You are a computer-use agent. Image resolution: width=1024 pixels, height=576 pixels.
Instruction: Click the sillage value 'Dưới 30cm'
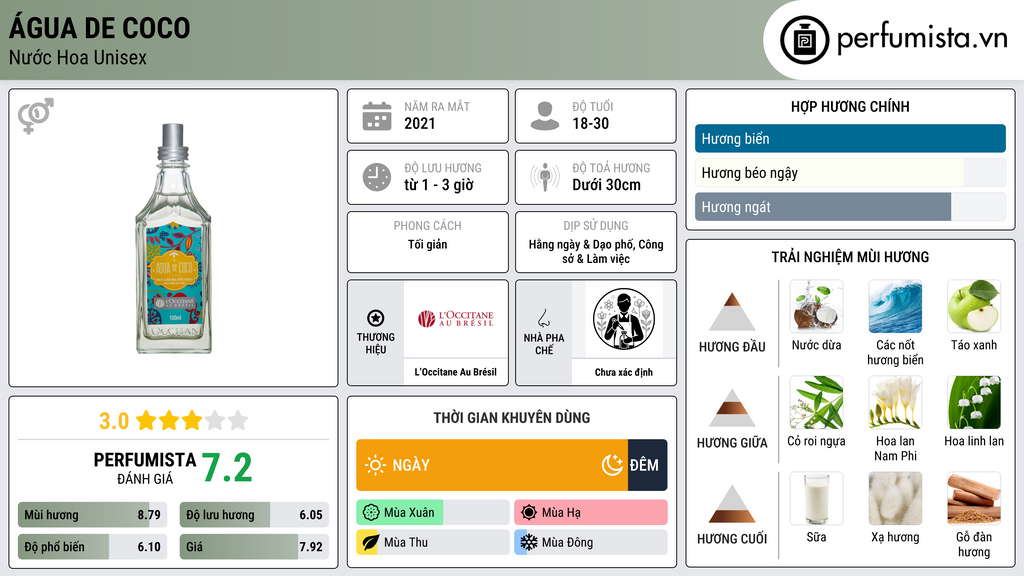pos(607,185)
